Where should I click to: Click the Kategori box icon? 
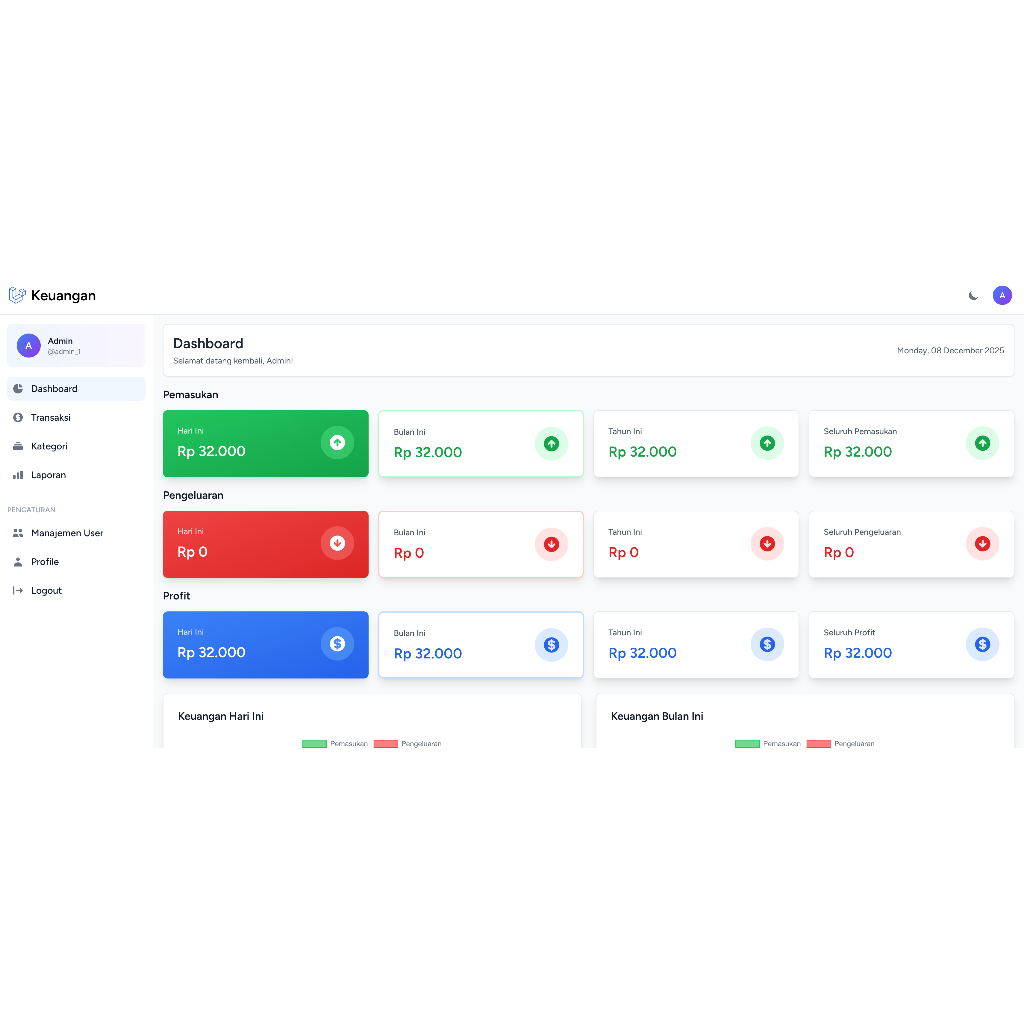[x=18, y=446]
